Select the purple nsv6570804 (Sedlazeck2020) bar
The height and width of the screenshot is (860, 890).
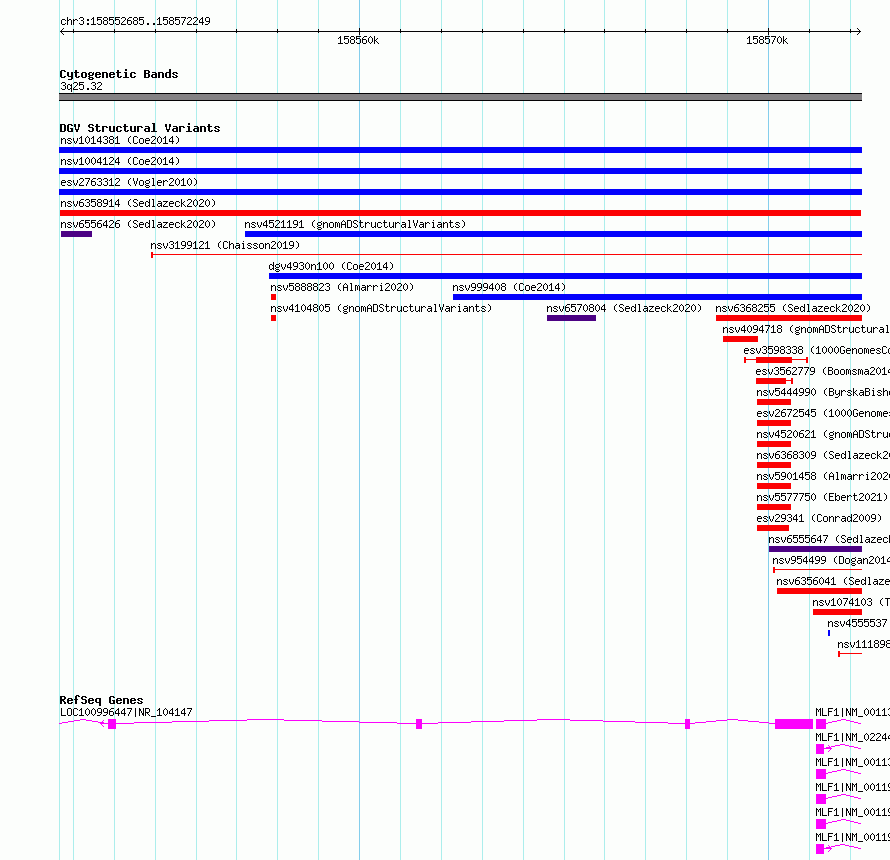click(571, 318)
